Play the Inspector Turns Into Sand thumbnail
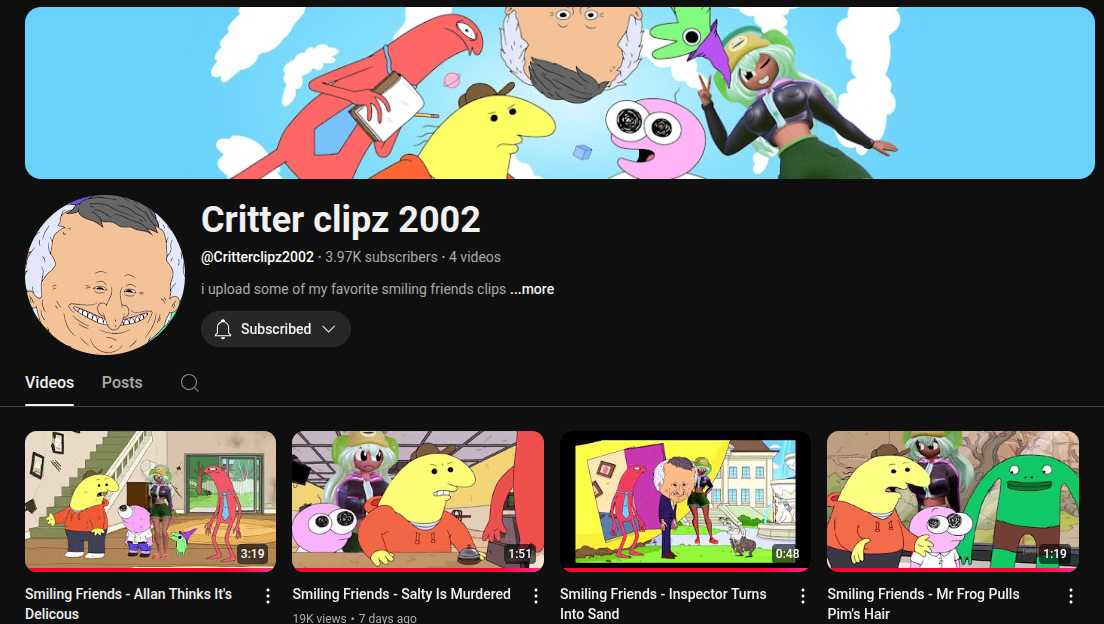This screenshot has height=624, width=1104. click(685, 501)
